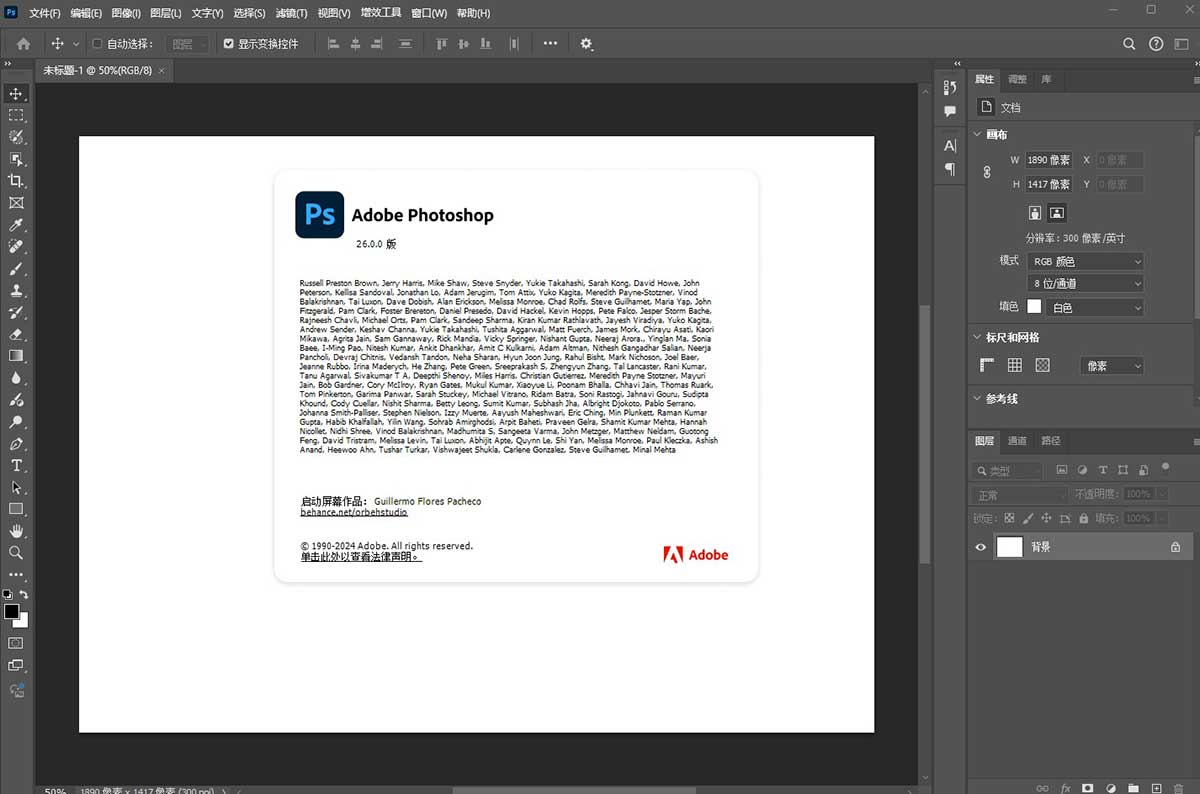Open the 模式 RGB 颜色 dropdown
Image resolution: width=1200 pixels, height=794 pixels.
point(1085,260)
